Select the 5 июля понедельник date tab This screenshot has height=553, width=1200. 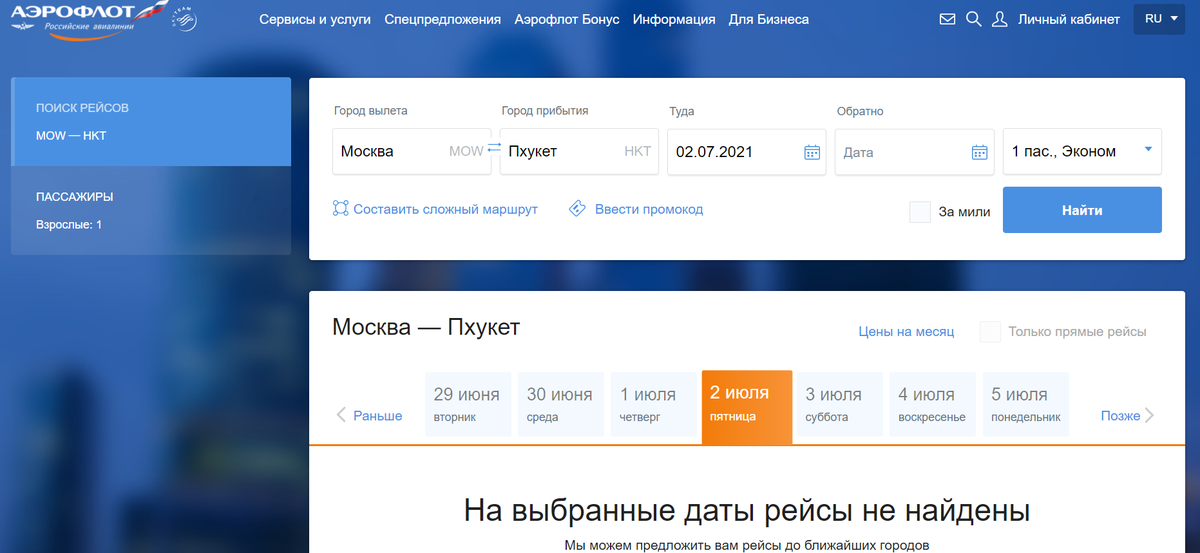[1026, 404]
